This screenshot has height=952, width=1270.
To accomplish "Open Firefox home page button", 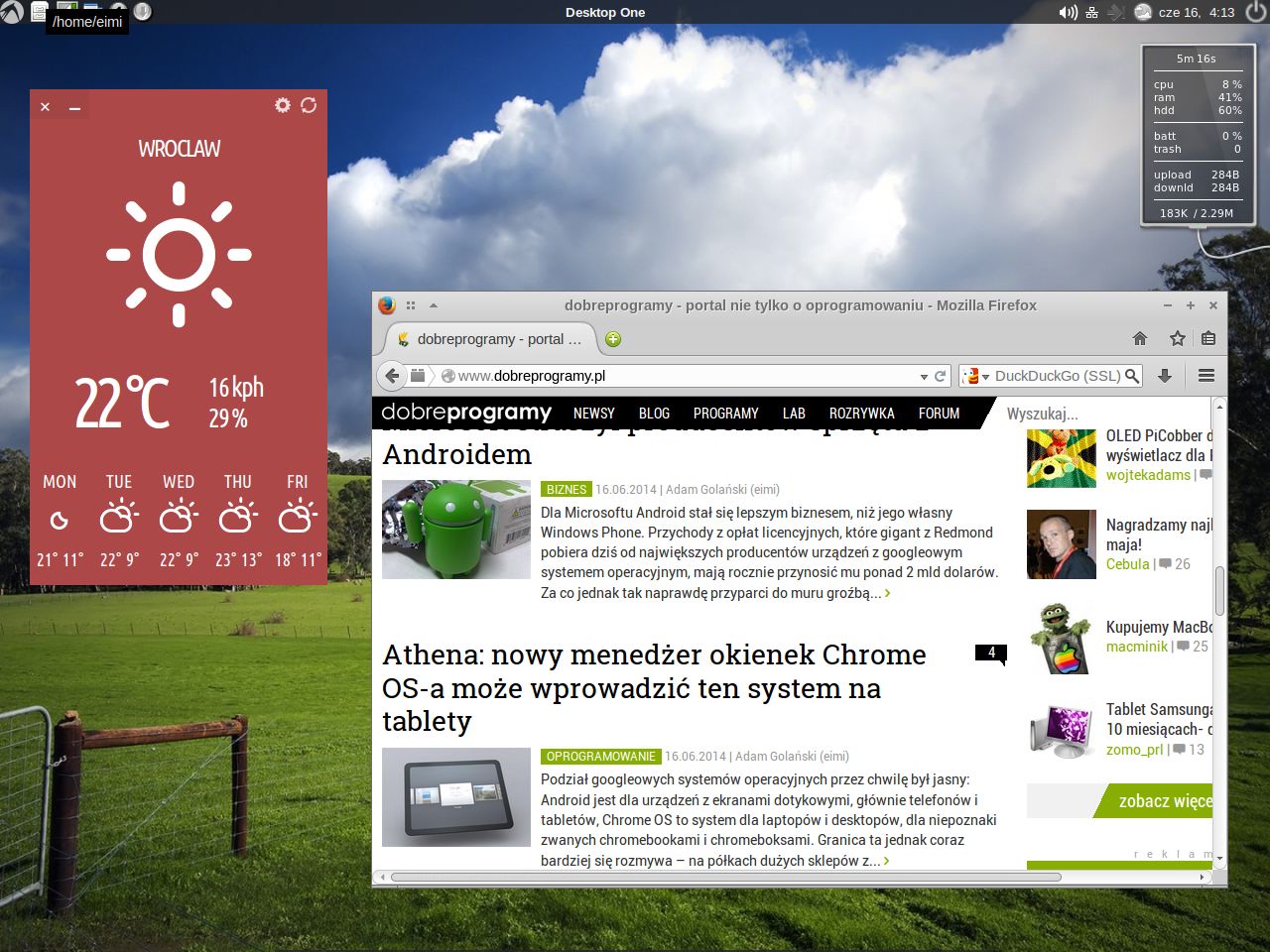I will click(x=1140, y=338).
